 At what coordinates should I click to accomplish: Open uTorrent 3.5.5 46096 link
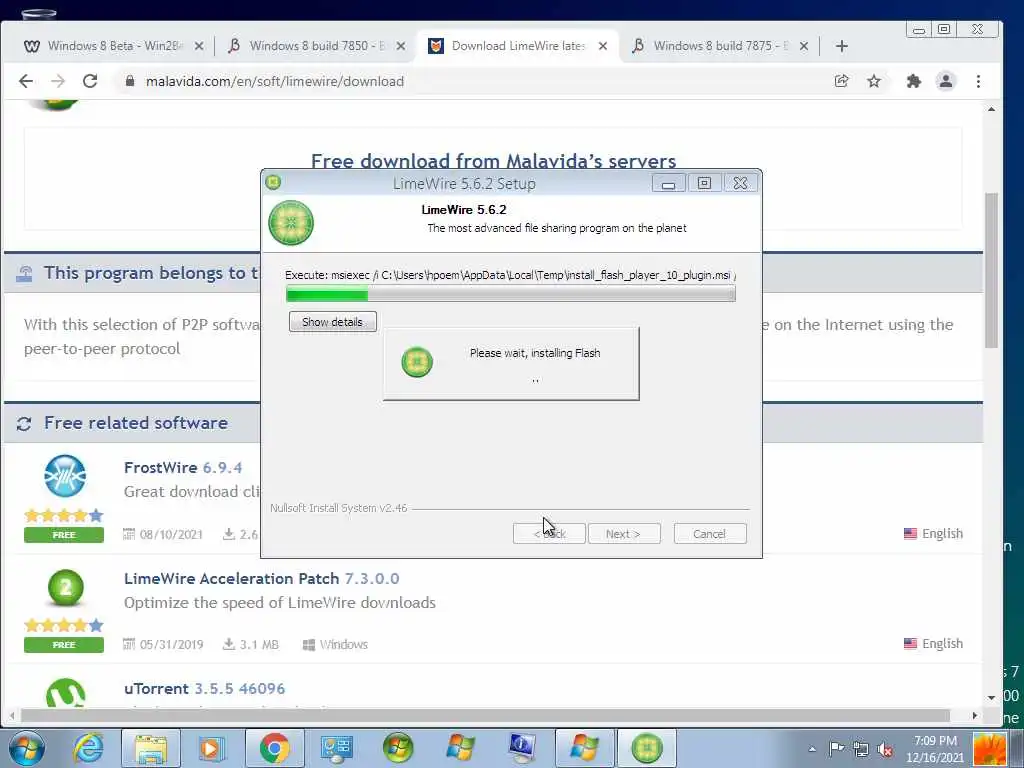204,688
